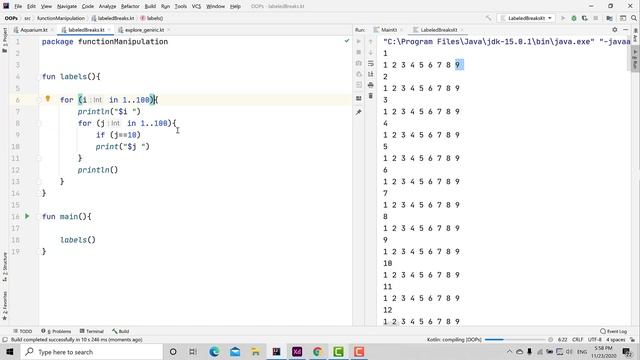The width and height of the screenshot is (640, 360).
Task: Click the CRLF line separator widget
Action: pos(578,340)
